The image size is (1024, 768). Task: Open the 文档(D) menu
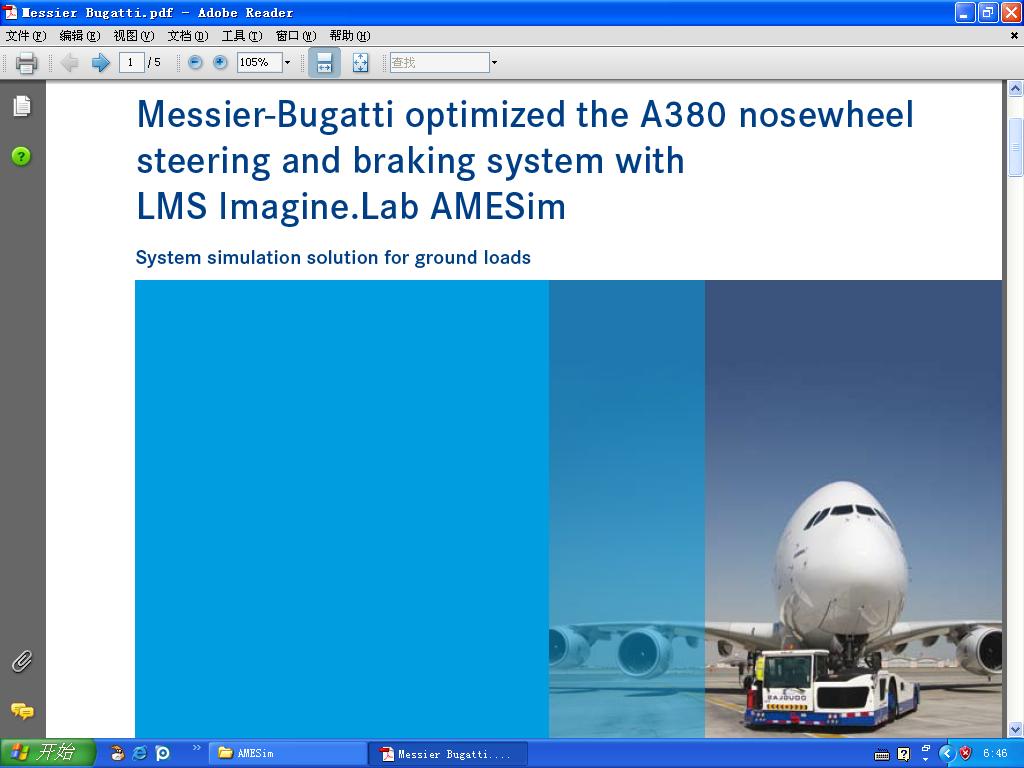click(x=188, y=36)
